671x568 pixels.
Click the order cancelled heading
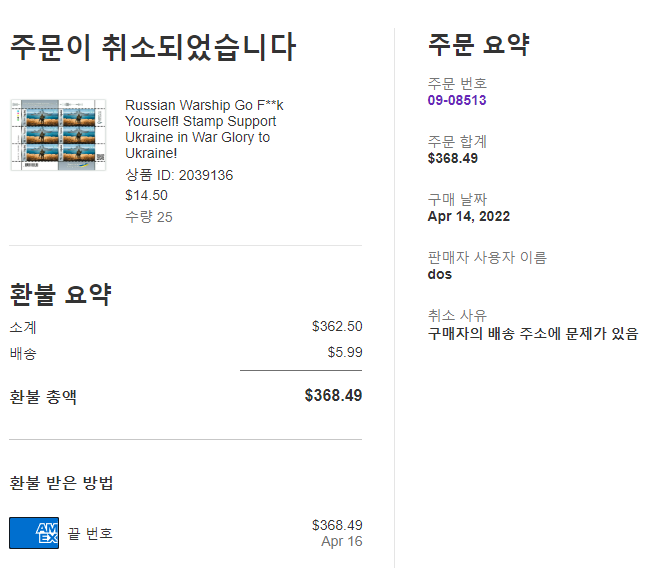pos(152,47)
